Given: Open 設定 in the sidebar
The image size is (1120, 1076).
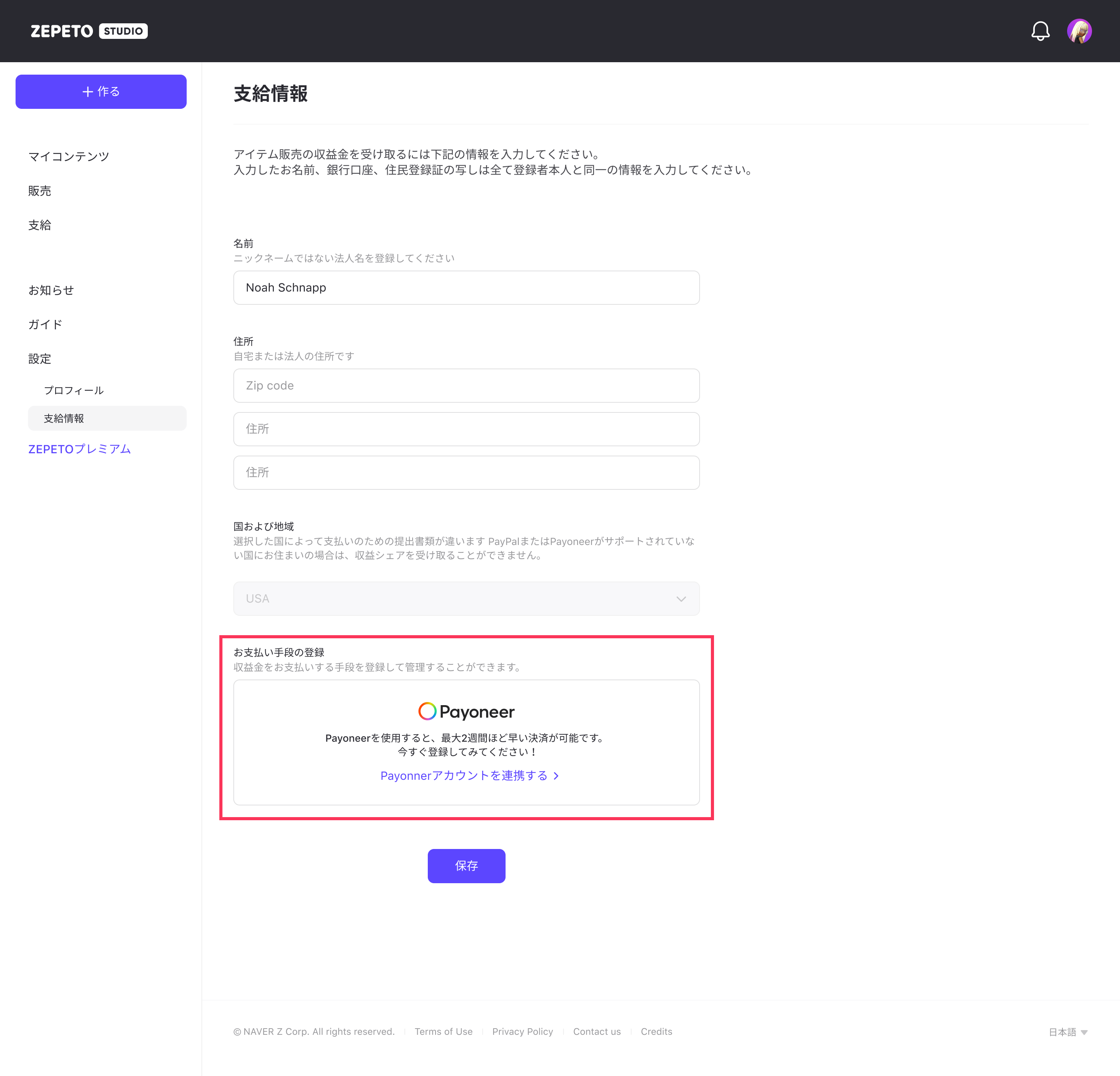Looking at the screenshot, I should click(x=39, y=359).
